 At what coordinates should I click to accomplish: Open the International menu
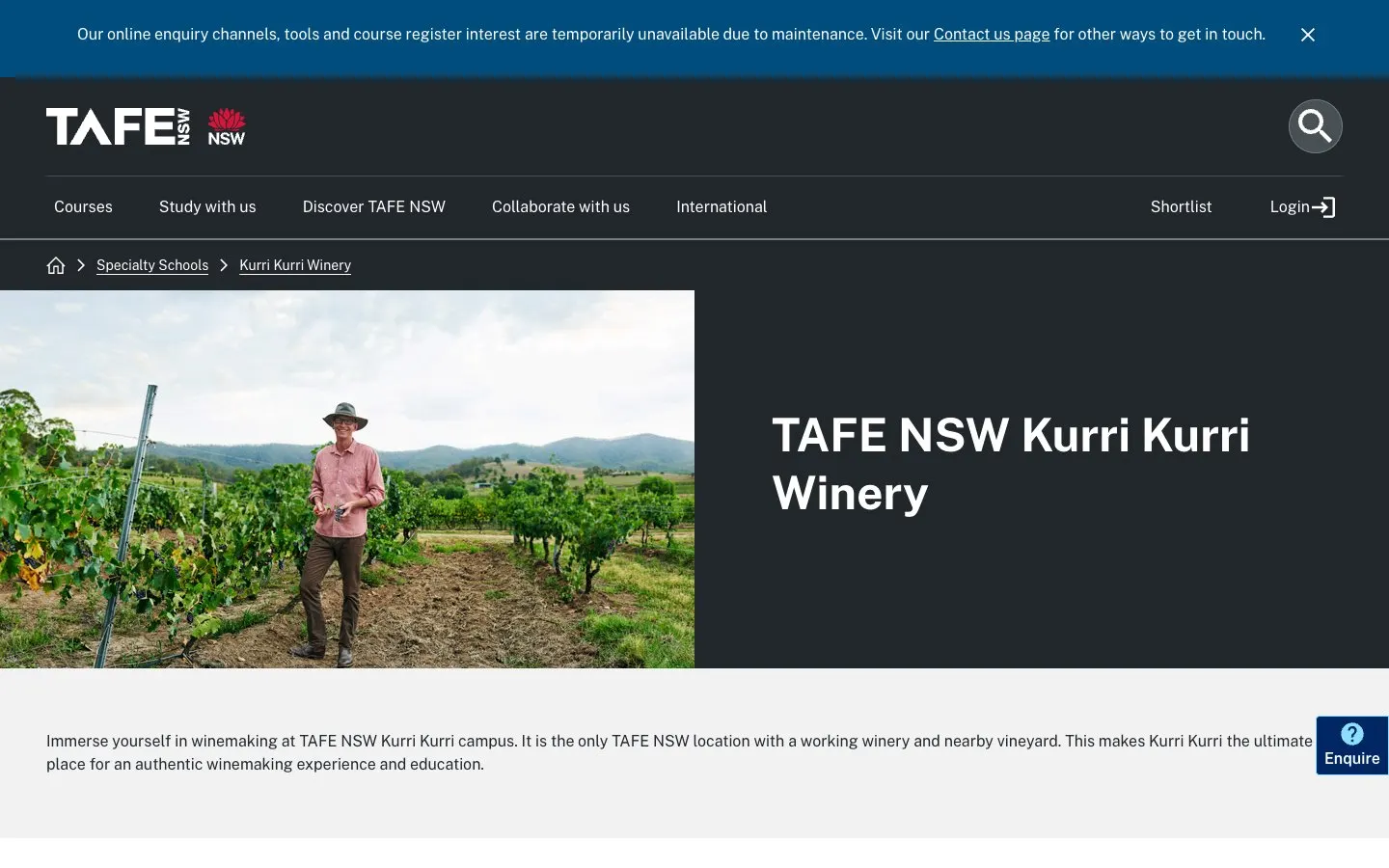point(722,207)
